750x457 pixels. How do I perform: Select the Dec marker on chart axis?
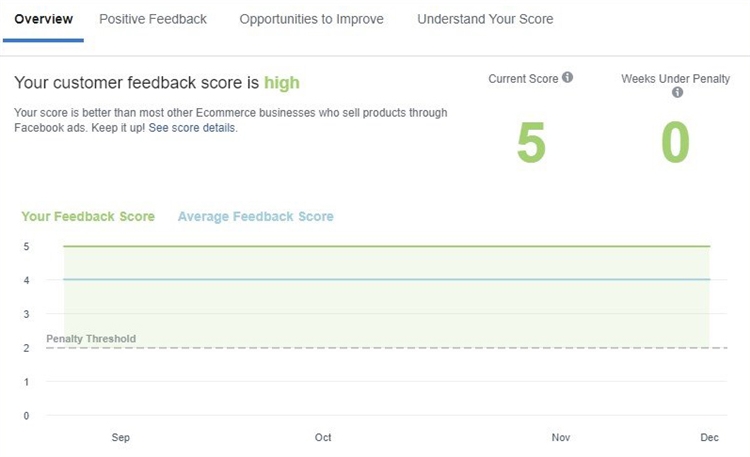pyautogui.click(x=709, y=438)
